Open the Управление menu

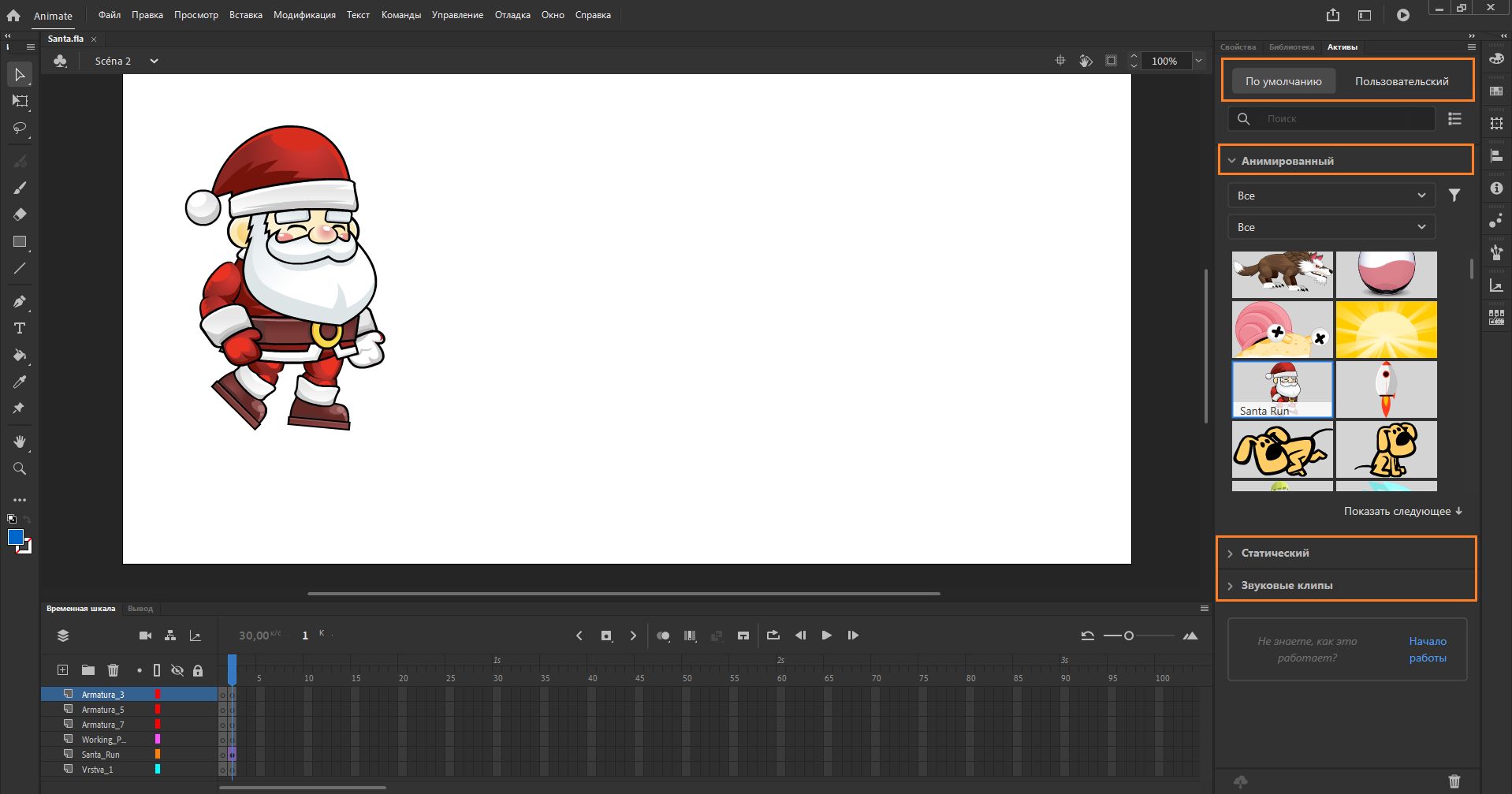[457, 15]
